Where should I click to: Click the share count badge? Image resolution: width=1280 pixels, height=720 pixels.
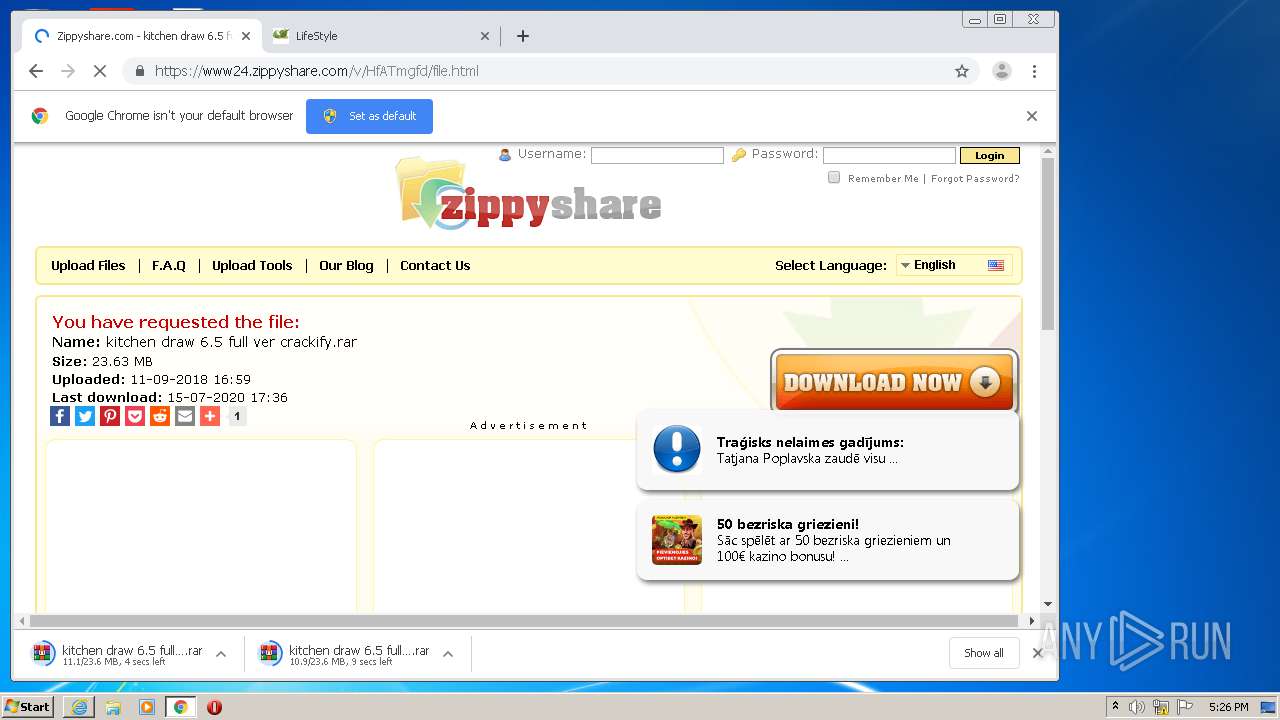[237, 416]
